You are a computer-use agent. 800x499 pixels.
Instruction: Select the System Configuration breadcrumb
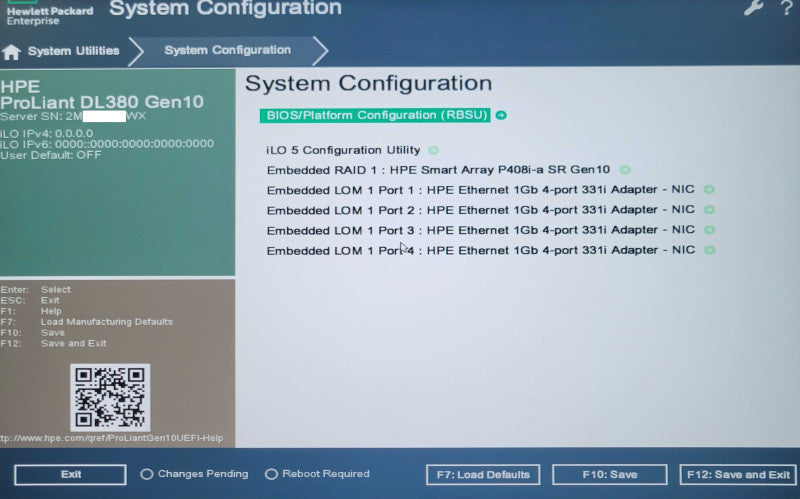click(x=228, y=51)
